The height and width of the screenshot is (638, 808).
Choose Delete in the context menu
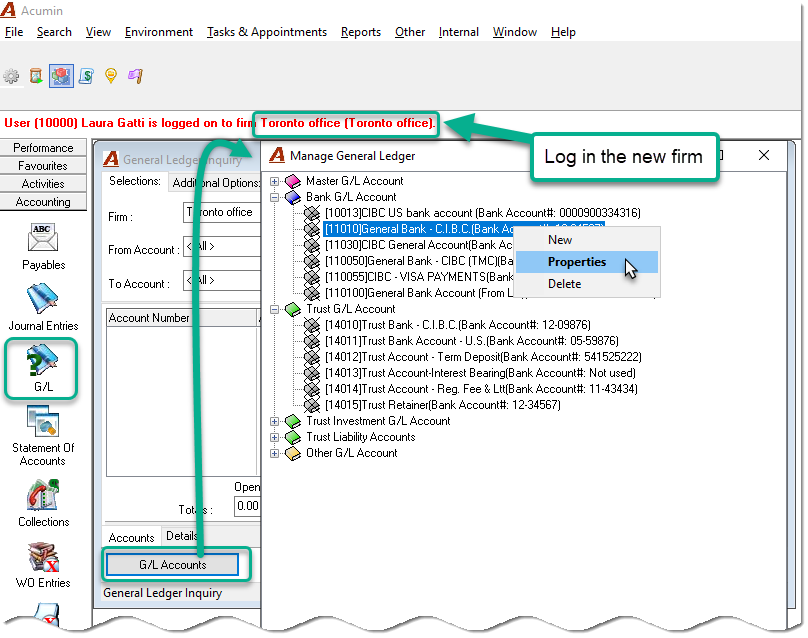click(x=587, y=284)
